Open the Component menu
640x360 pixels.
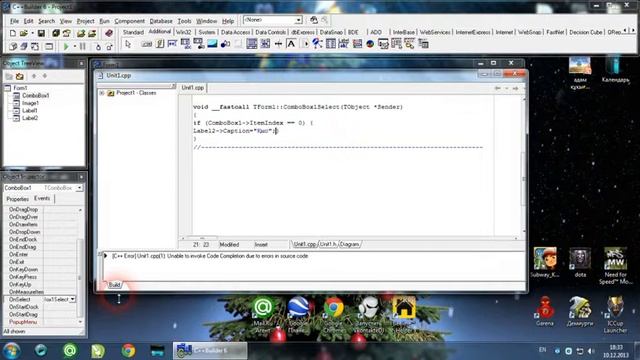129,21
